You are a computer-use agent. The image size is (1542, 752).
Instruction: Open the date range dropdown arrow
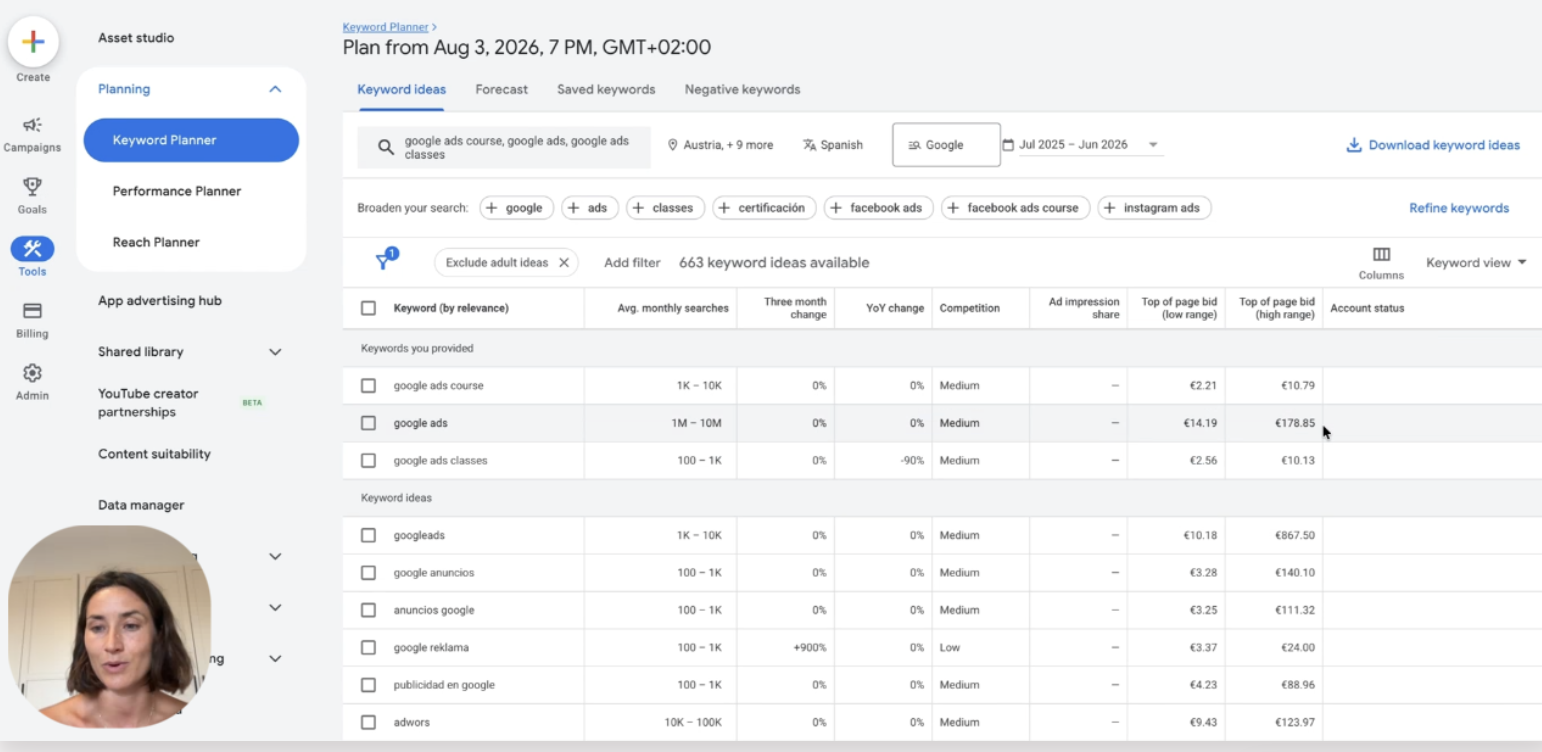click(x=1153, y=145)
